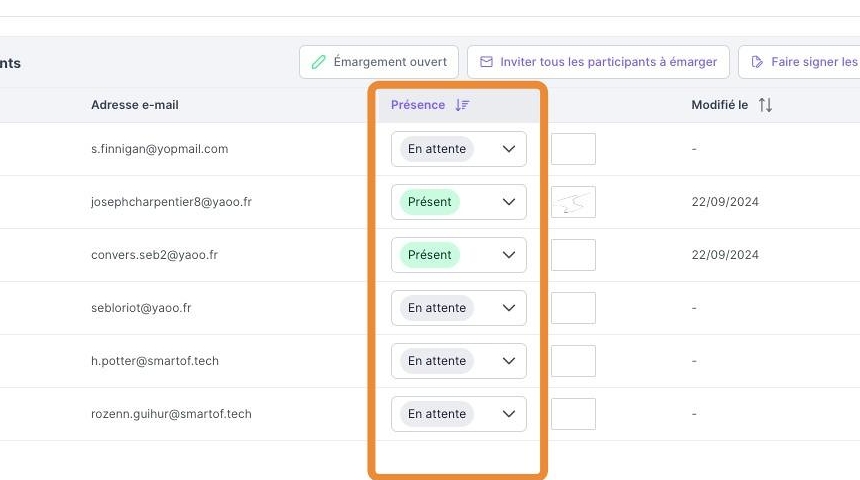Sort by Présence using its sort icon
The height and width of the screenshot is (480, 860).
pyautogui.click(x=462, y=105)
